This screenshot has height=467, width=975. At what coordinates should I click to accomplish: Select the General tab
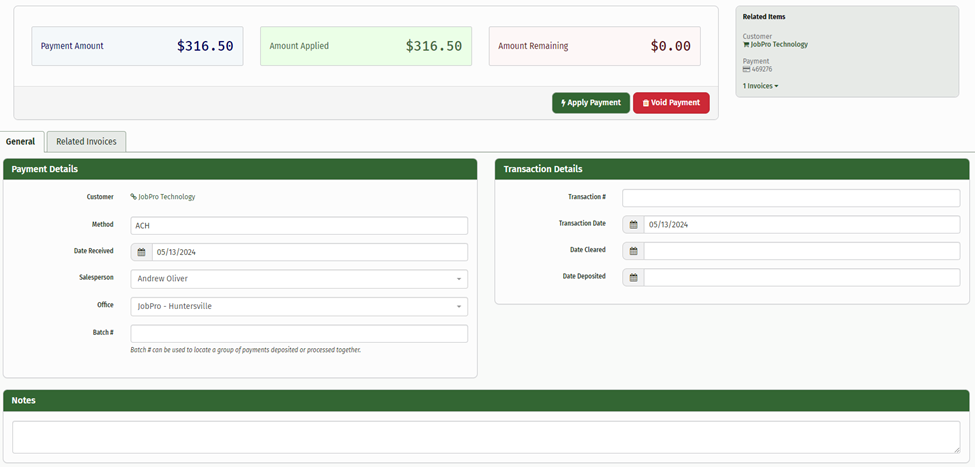21,142
